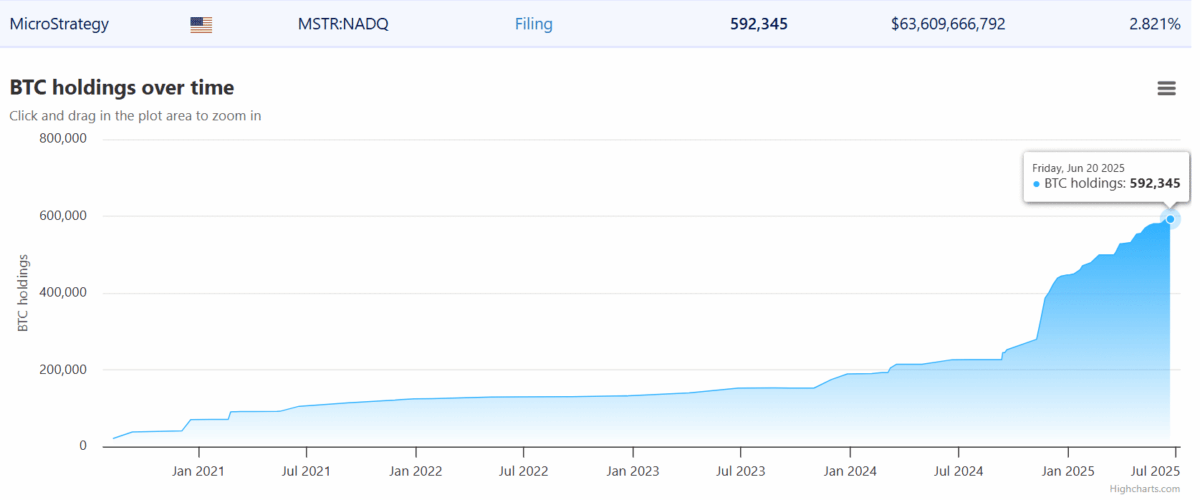The width and height of the screenshot is (1200, 500).
Task: Click the blue series dot in tooltip
Action: (1036, 184)
